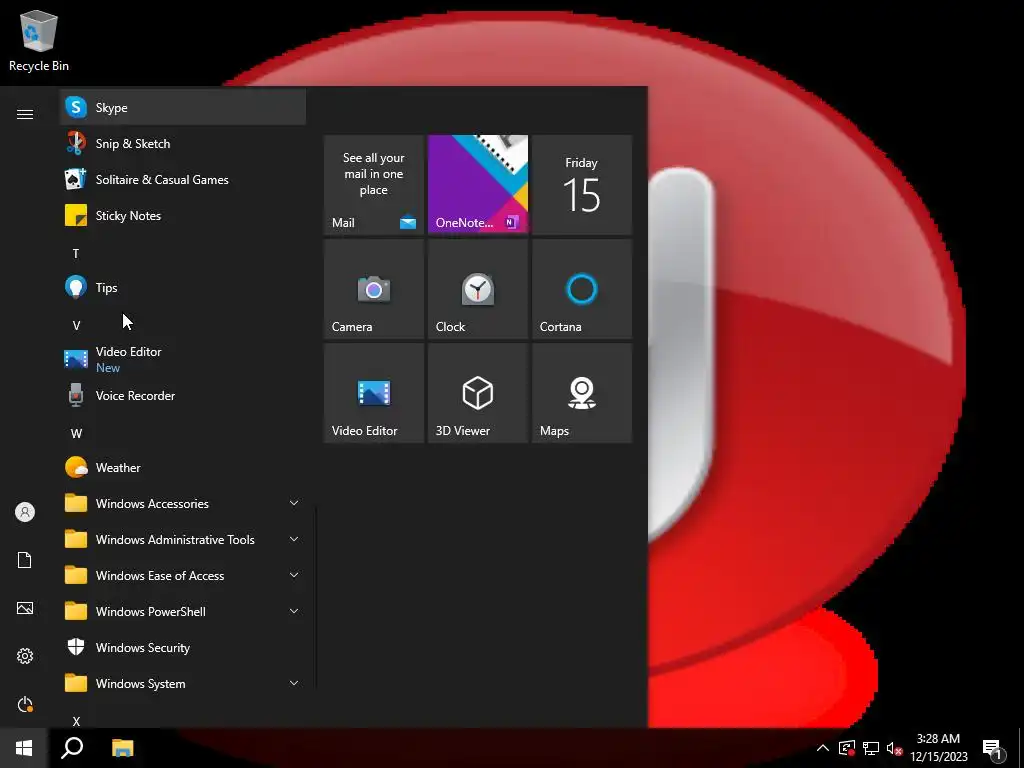Select the Windows PowerShell folder
1024x768 pixels.
183,611
